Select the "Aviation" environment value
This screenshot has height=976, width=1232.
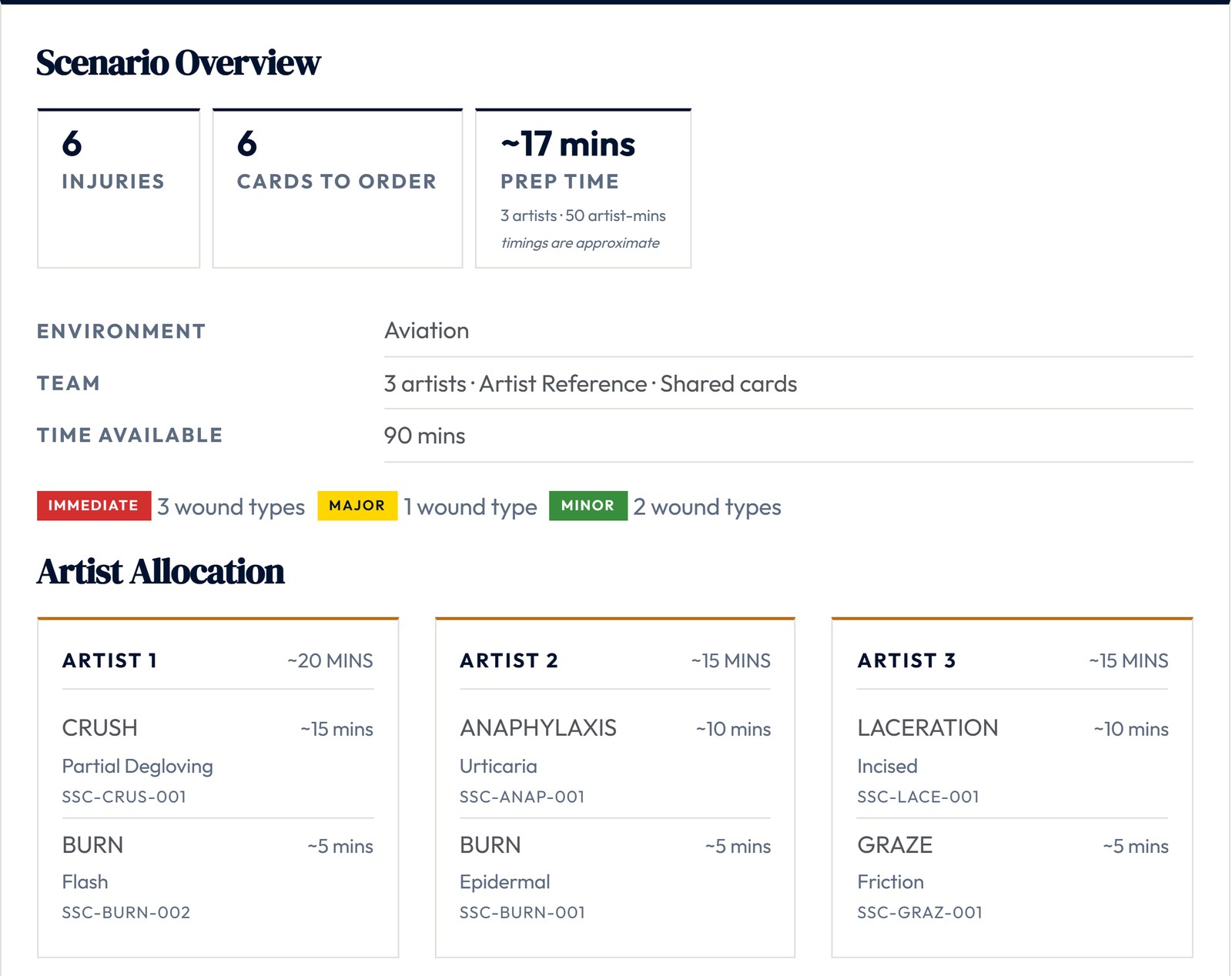pos(427,331)
